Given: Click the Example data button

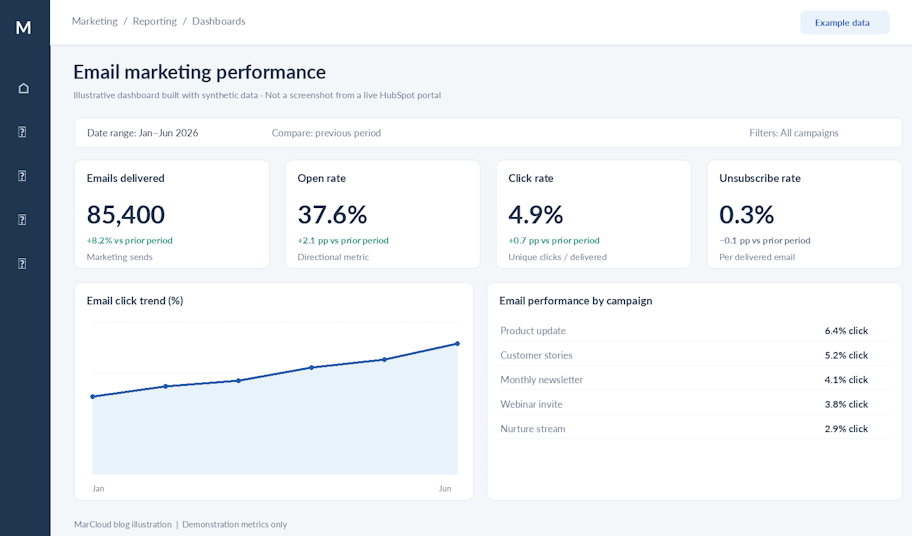Looking at the screenshot, I should pos(845,23).
